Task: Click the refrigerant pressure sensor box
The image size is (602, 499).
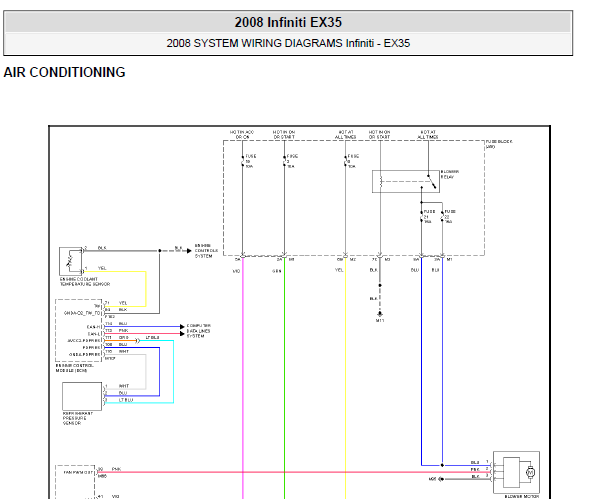Action: (82, 396)
